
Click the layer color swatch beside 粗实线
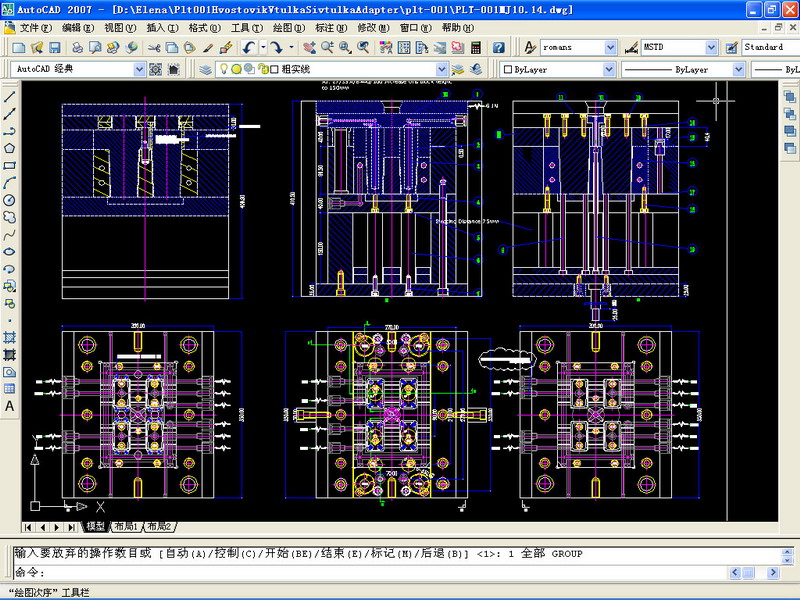[272, 69]
